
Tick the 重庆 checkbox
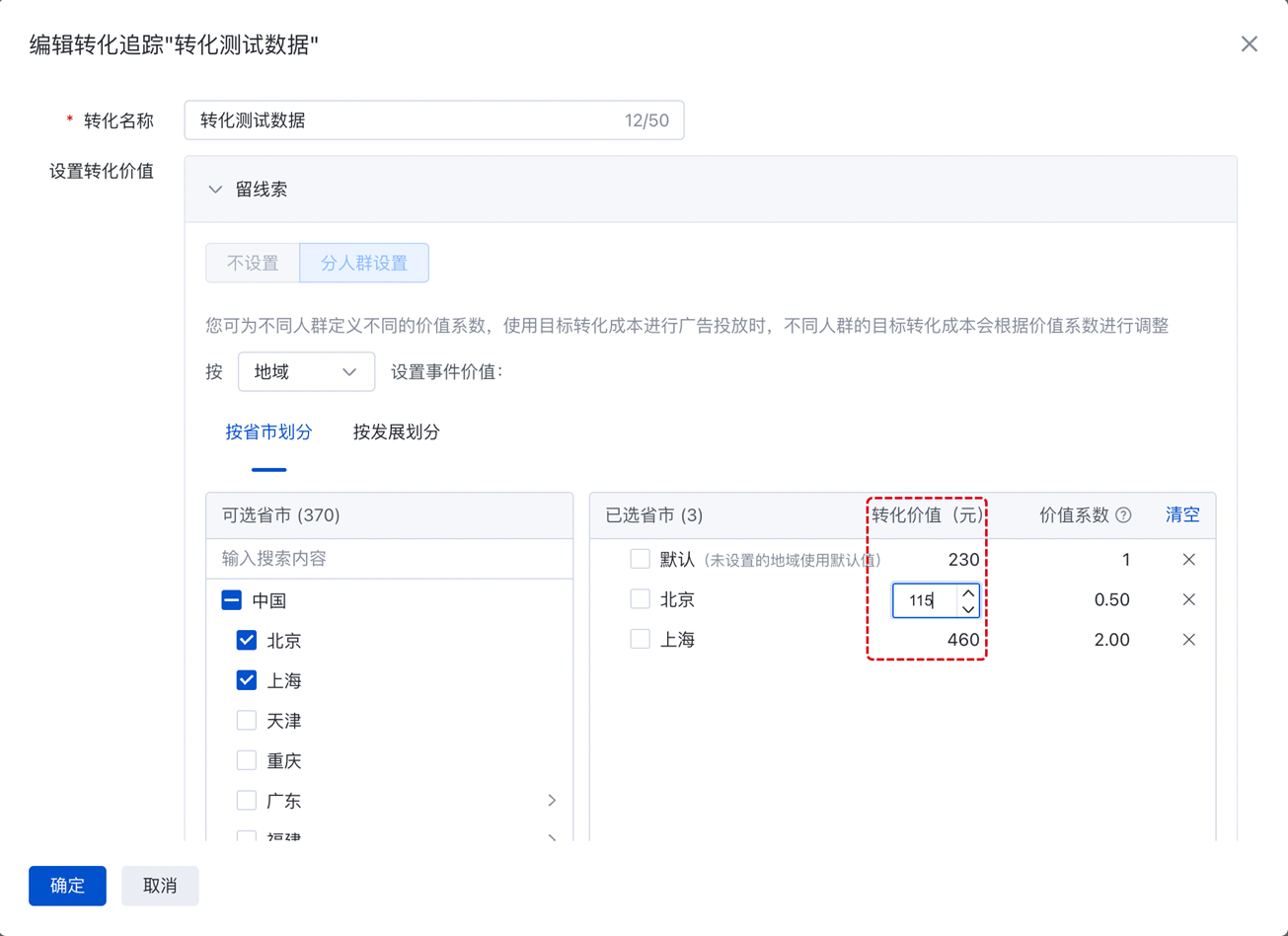(x=247, y=761)
